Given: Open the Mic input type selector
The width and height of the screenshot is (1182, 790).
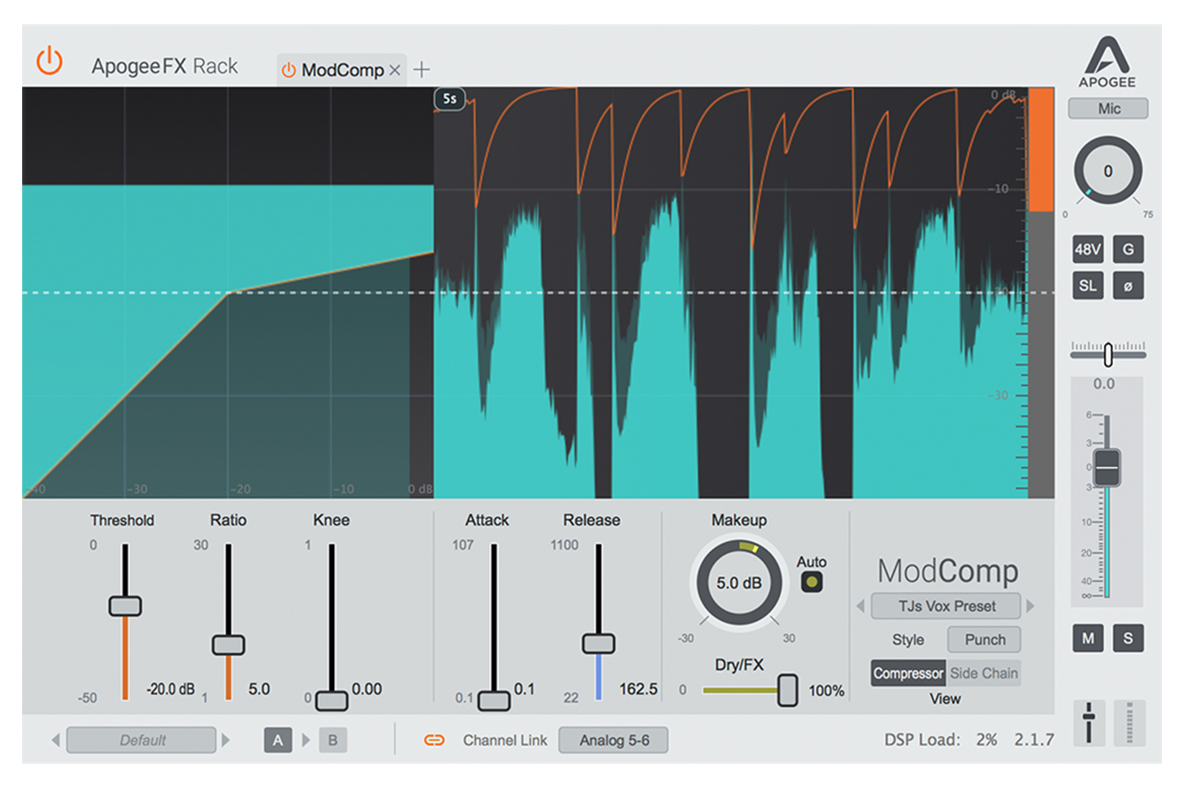Looking at the screenshot, I should [x=1108, y=109].
